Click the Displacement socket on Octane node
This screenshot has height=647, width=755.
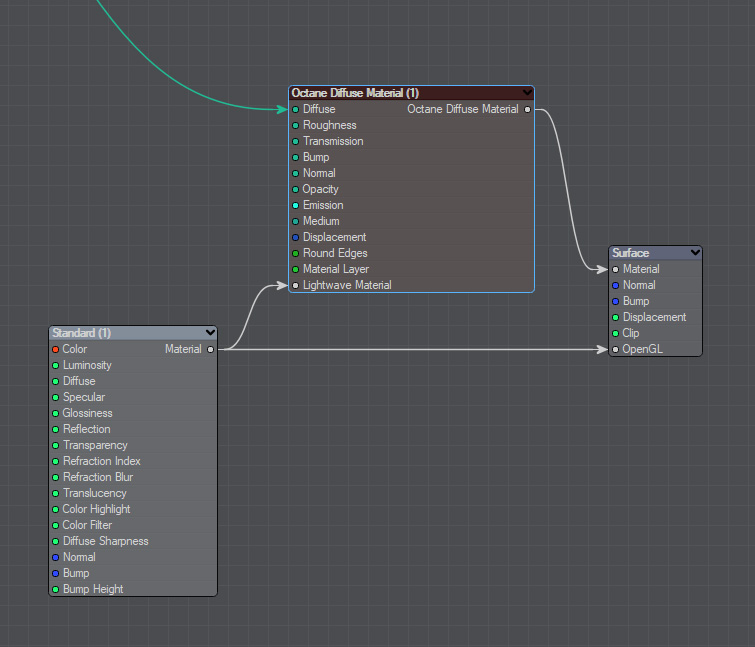point(296,237)
